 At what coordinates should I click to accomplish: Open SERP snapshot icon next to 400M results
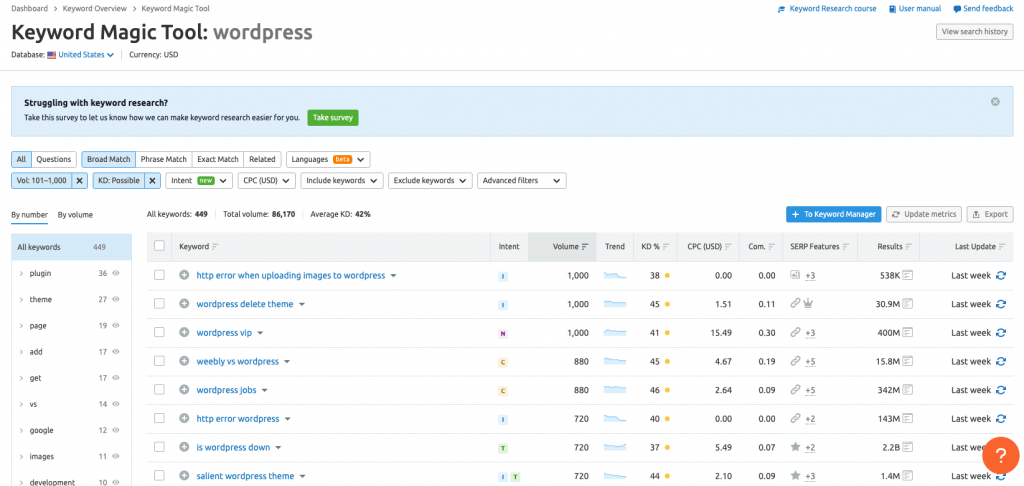click(907, 332)
